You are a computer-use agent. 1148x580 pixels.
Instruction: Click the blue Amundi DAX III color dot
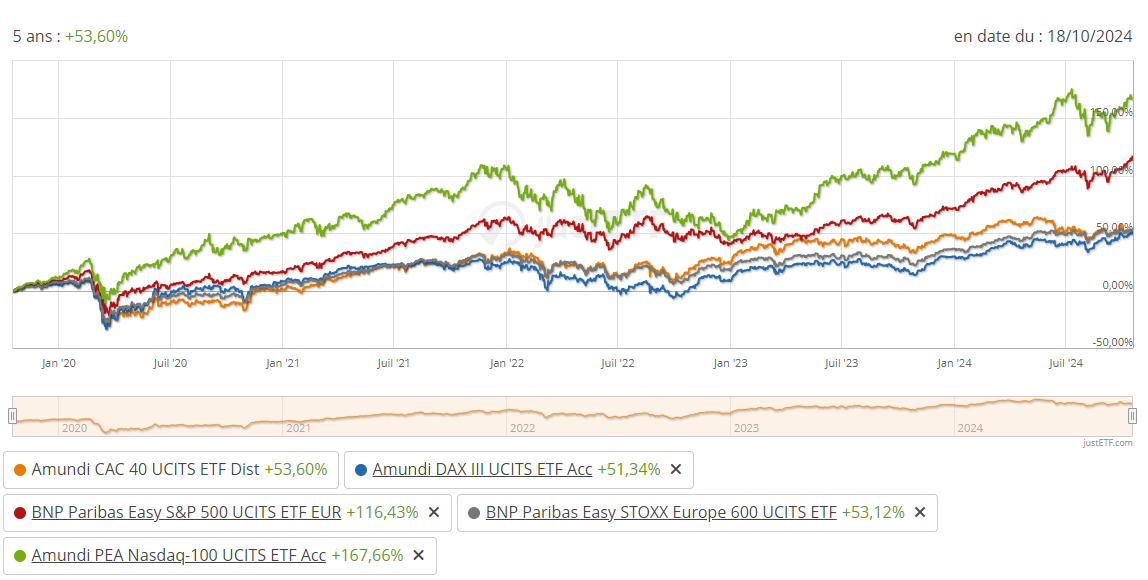pyautogui.click(x=360, y=470)
